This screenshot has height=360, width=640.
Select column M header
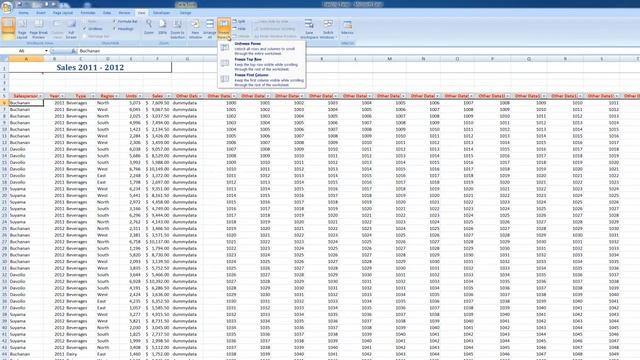tap(389, 59)
